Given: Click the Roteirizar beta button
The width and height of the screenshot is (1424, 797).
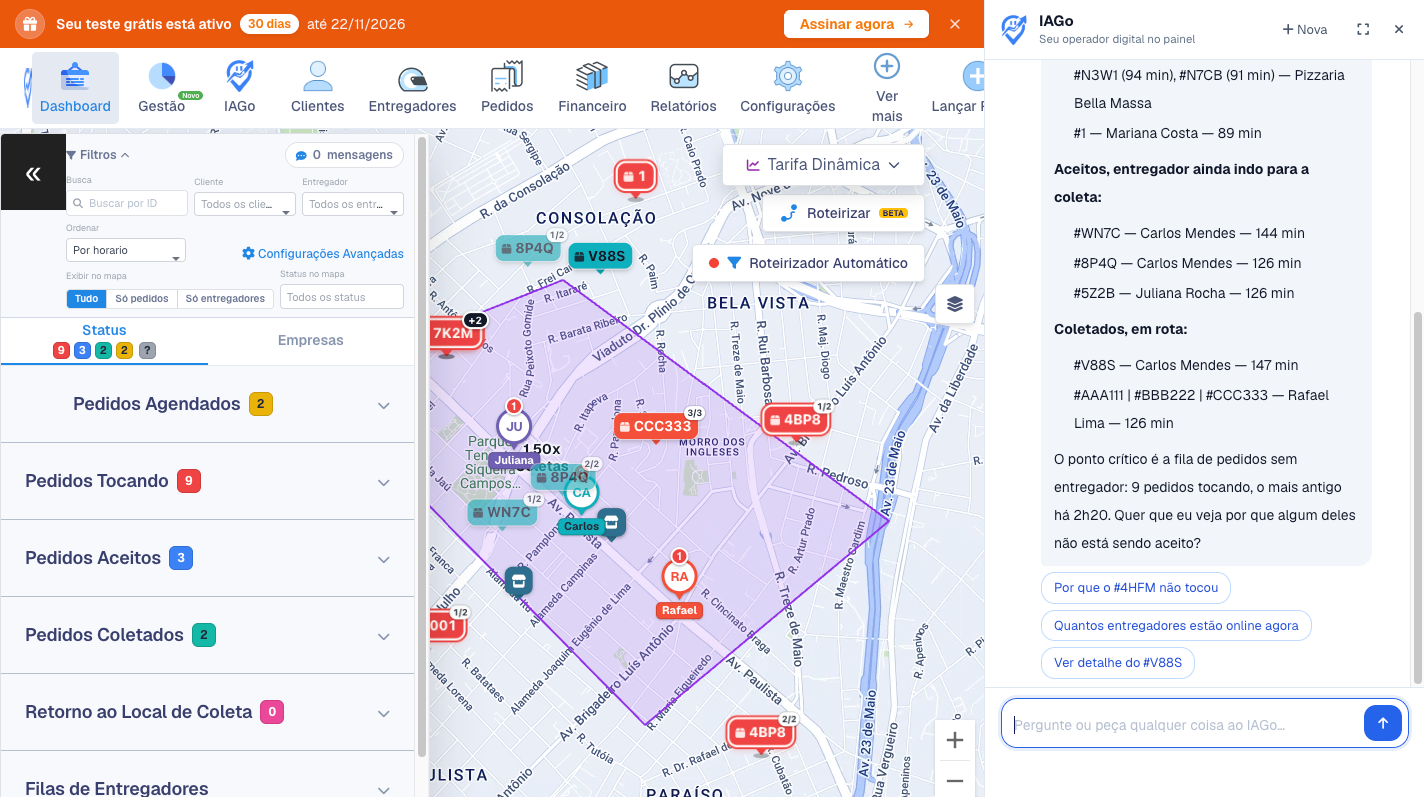Looking at the screenshot, I should pos(843,213).
